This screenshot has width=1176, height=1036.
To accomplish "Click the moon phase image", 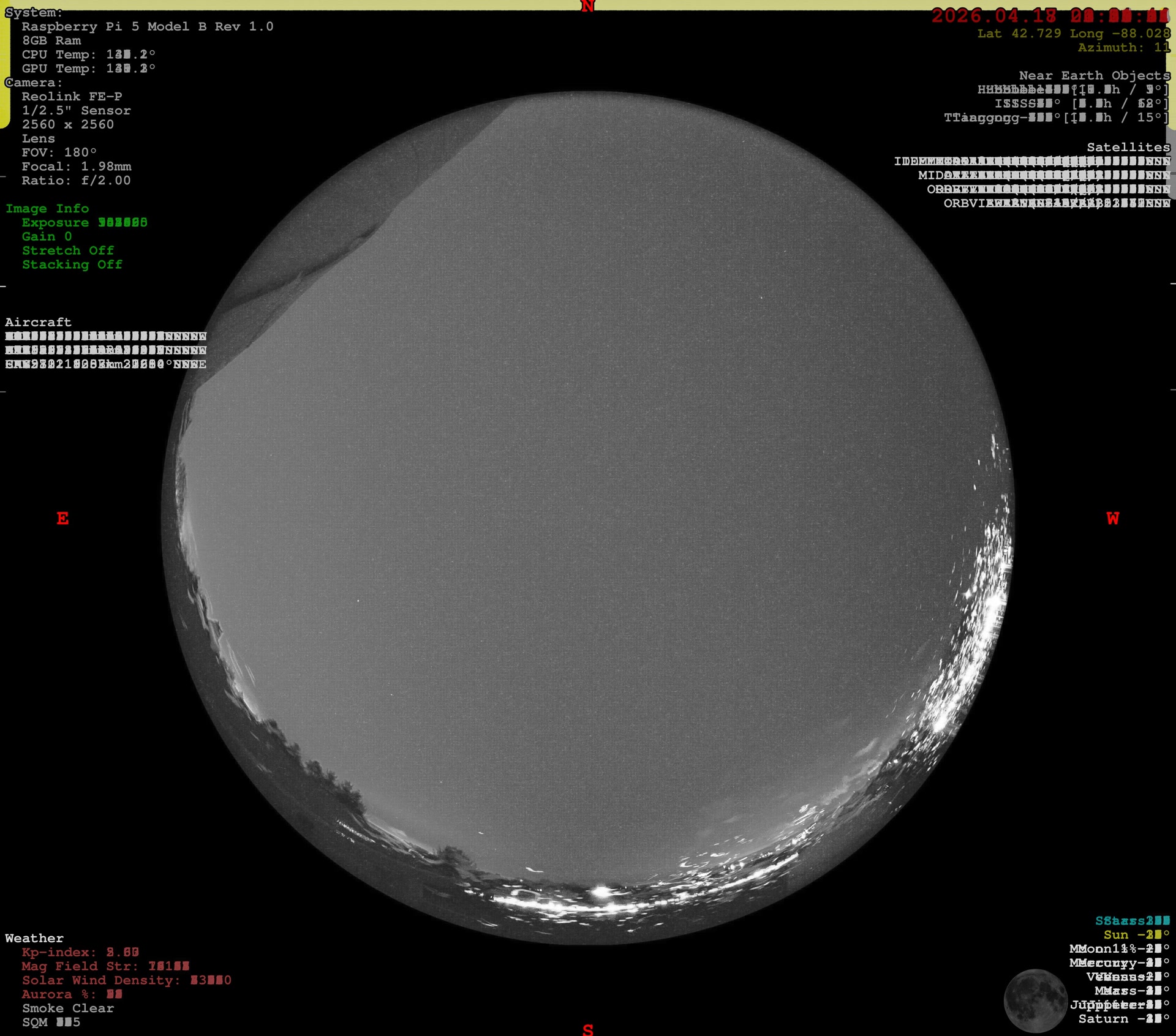I will [1035, 1000].
